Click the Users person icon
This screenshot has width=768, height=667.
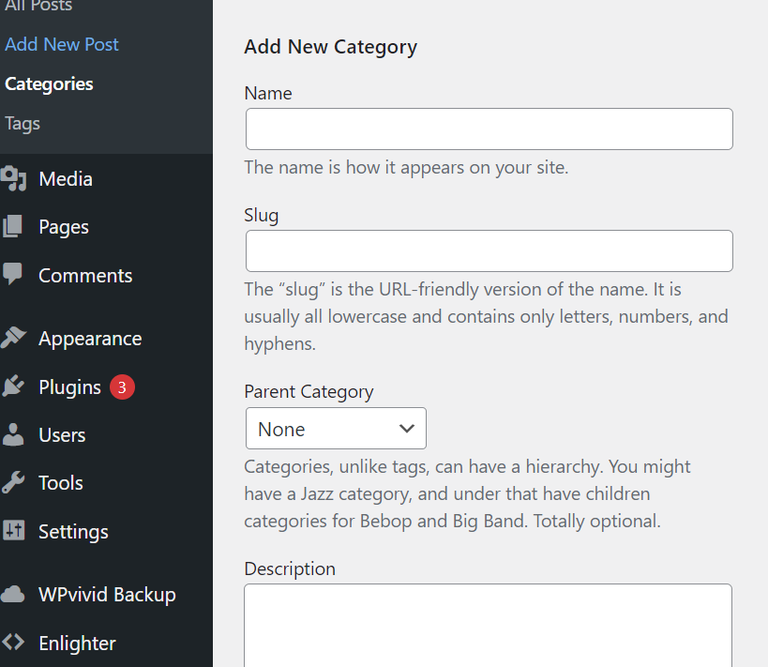point(13,435)
